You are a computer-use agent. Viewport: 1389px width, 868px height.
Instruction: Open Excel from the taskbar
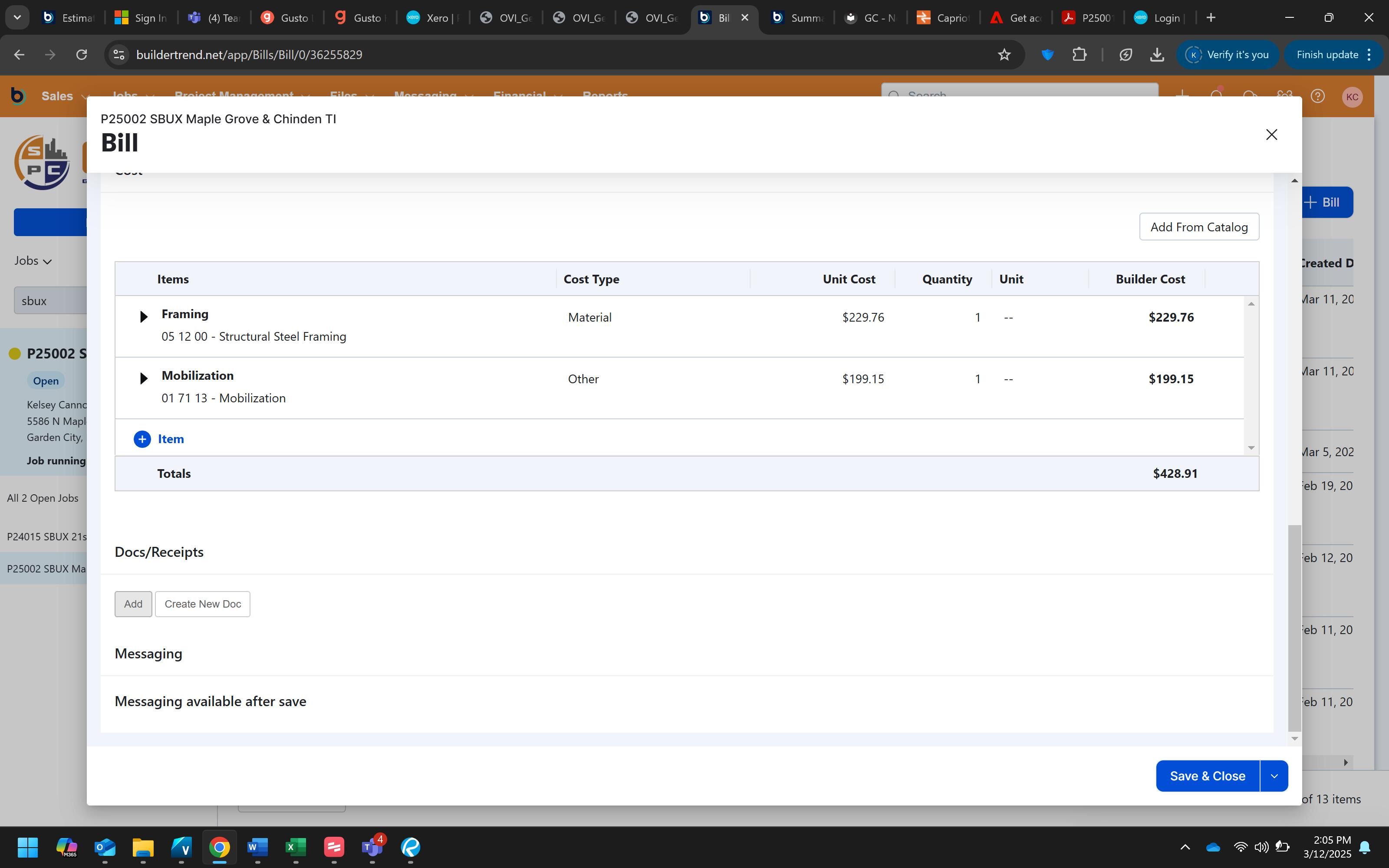pos(296,847)
